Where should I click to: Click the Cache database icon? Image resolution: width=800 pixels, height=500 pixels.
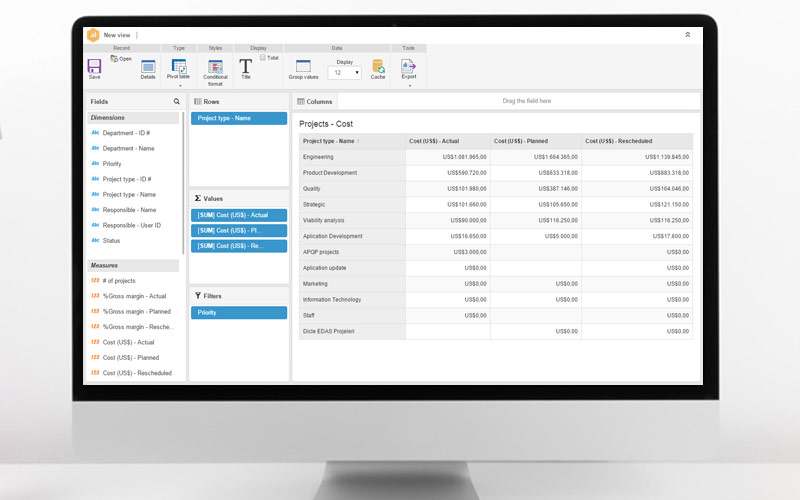[378, 67]
